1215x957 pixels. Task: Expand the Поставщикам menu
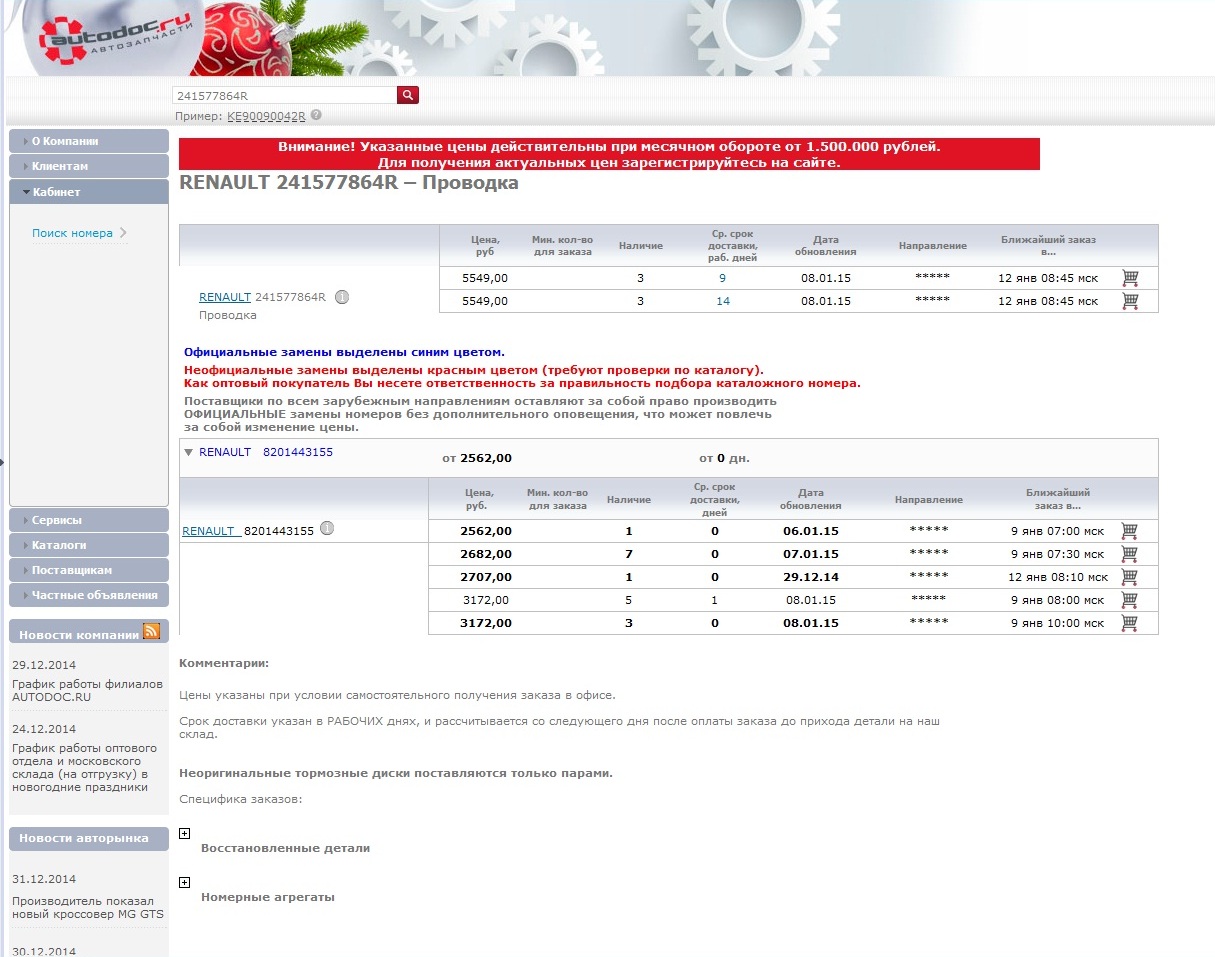coord(89,570)
